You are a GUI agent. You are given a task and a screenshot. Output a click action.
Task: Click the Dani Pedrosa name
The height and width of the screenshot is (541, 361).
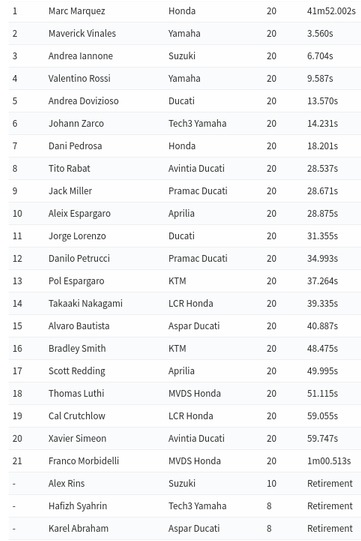click(x=75, y=146)
